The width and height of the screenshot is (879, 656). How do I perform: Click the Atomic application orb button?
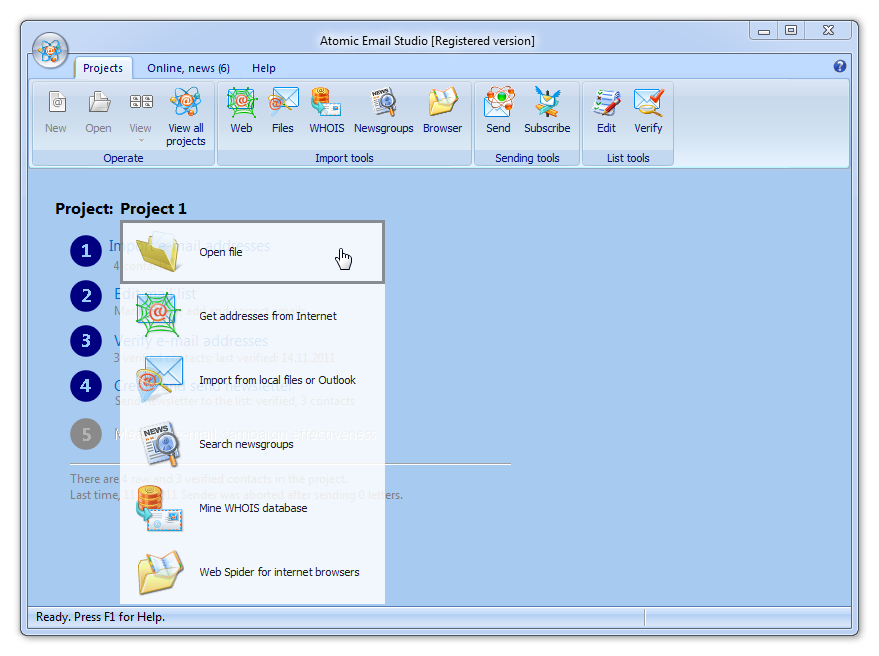pos(50,50)
